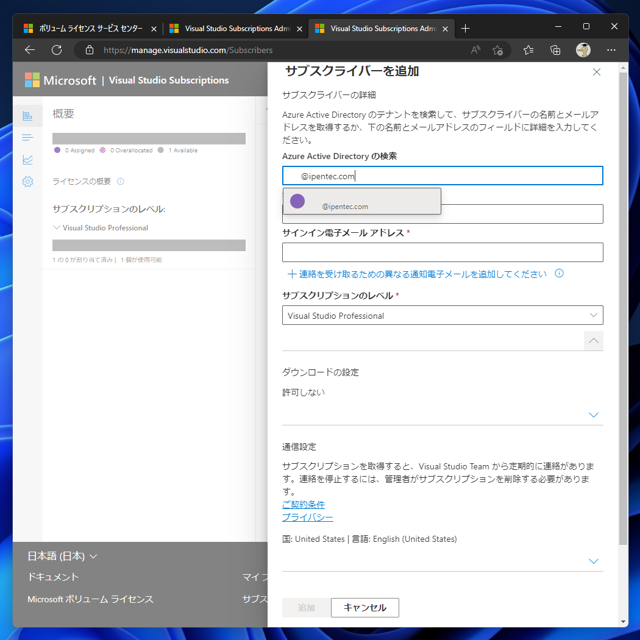The width and height of the screenshot is (640, 640).
Task: Click the 0 Assigned legend label
Action: click(80, 150)
